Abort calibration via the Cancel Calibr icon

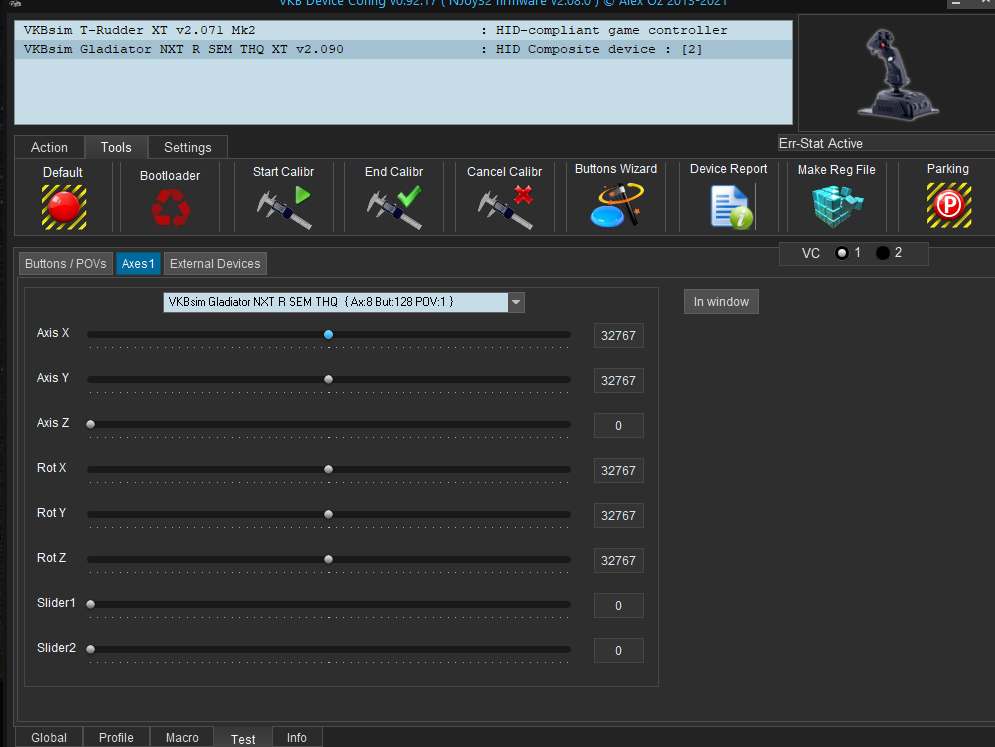click(505, 207)
